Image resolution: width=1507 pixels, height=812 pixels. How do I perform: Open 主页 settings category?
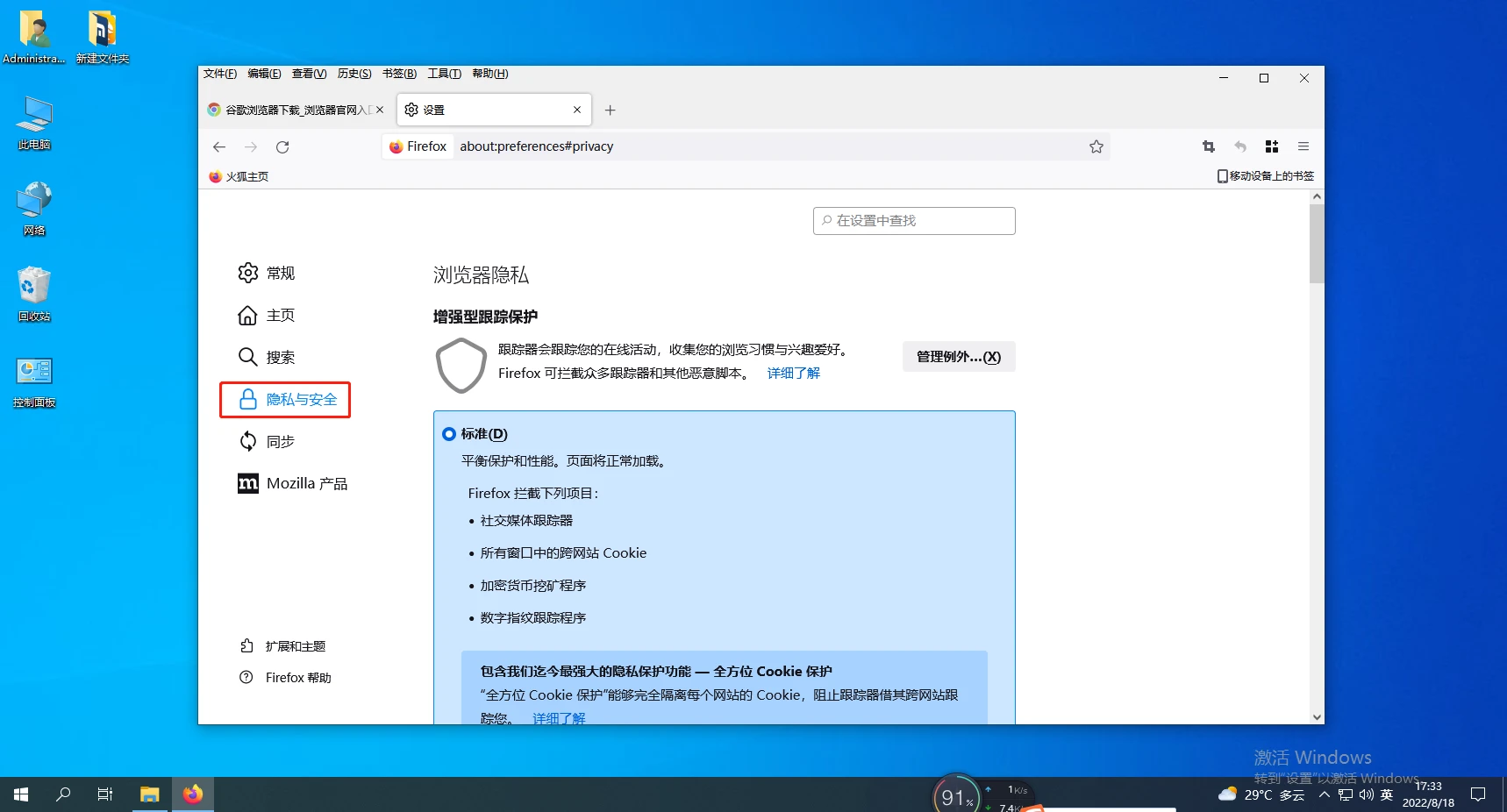point(267,315)
